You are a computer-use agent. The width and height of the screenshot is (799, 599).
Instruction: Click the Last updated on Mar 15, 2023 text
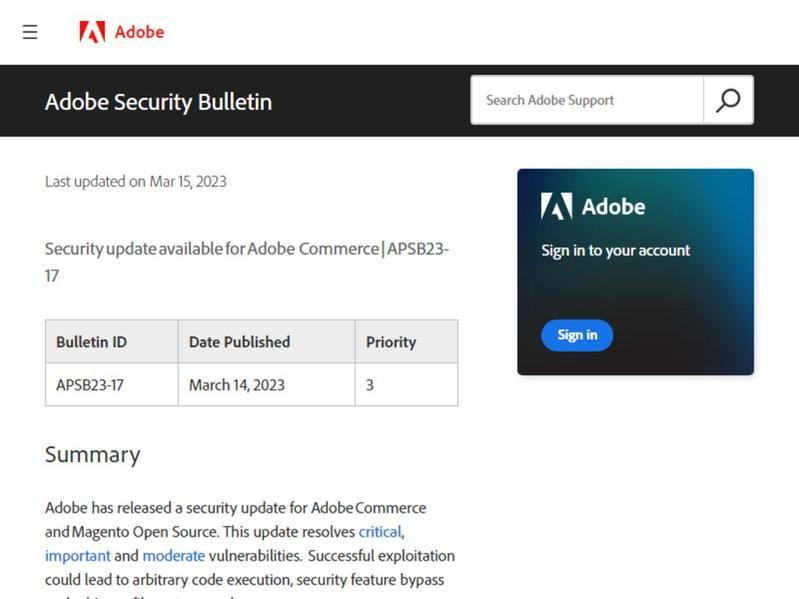pos(136,181)
